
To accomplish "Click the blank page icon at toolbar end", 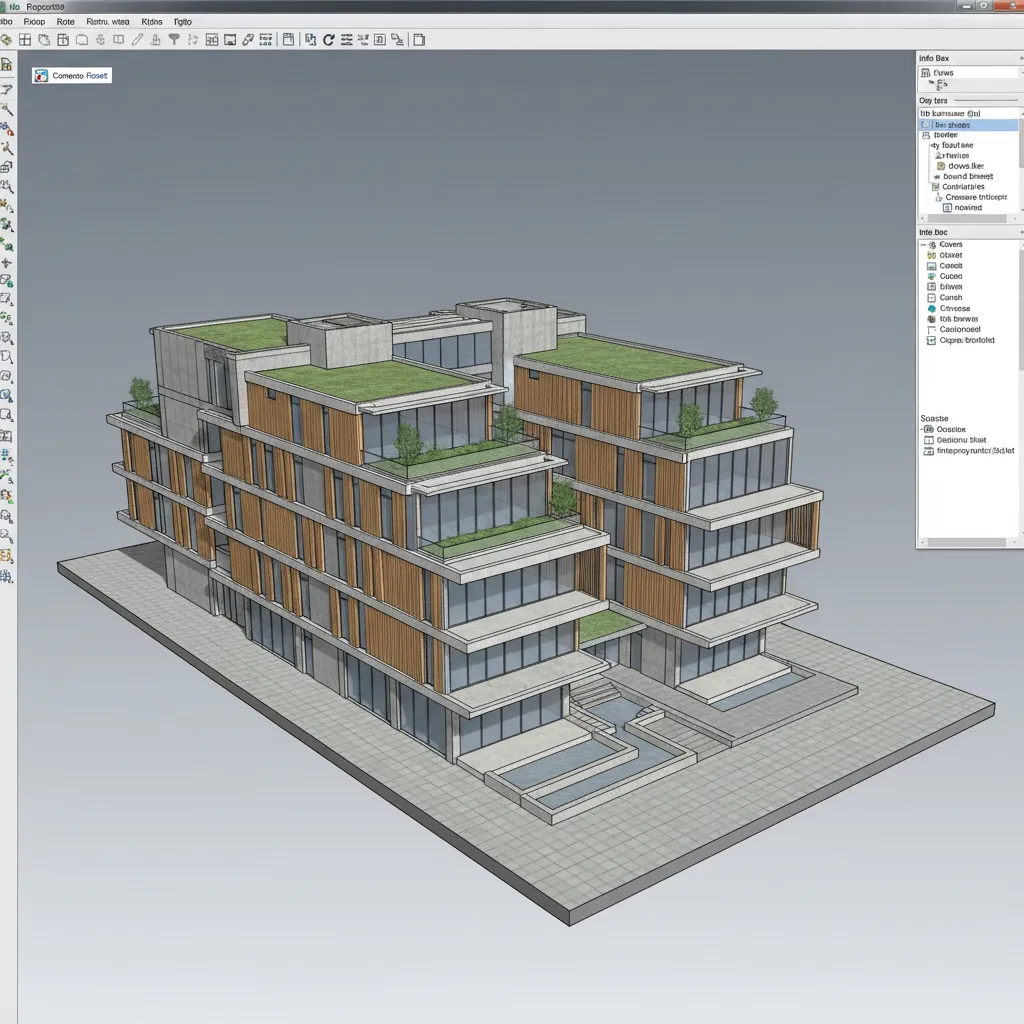I will (x=419, y=40).
